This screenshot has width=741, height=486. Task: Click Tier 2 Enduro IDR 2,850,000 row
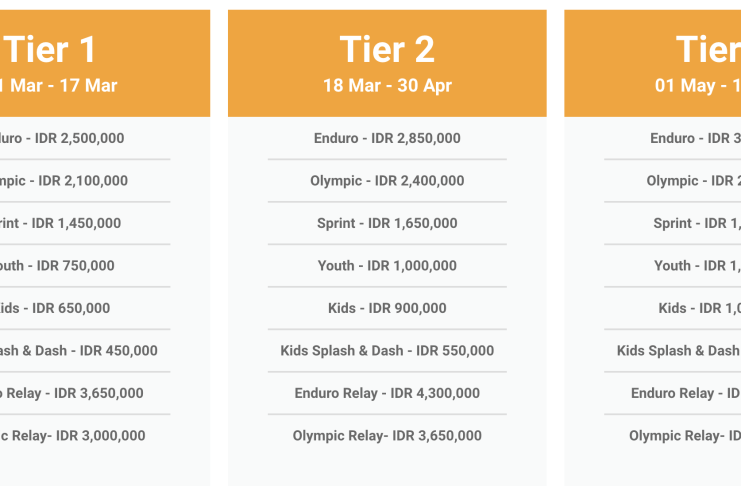click(x=387, y=138)
